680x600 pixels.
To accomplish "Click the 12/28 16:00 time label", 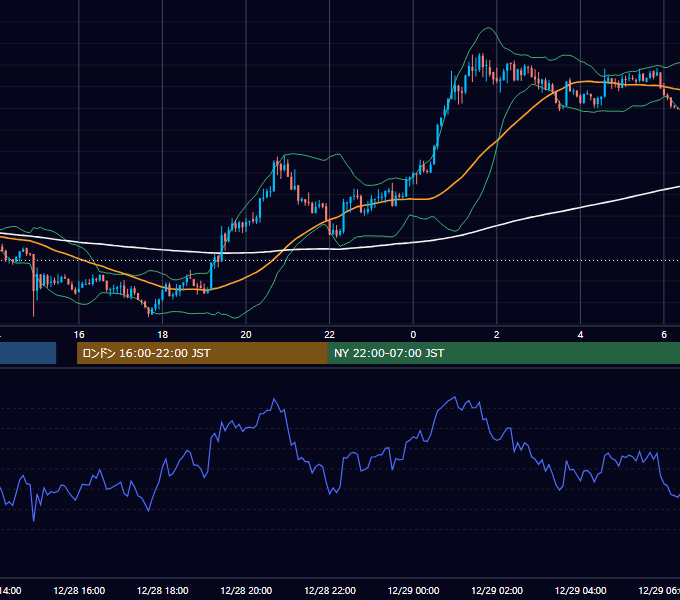I will [79, 590].
